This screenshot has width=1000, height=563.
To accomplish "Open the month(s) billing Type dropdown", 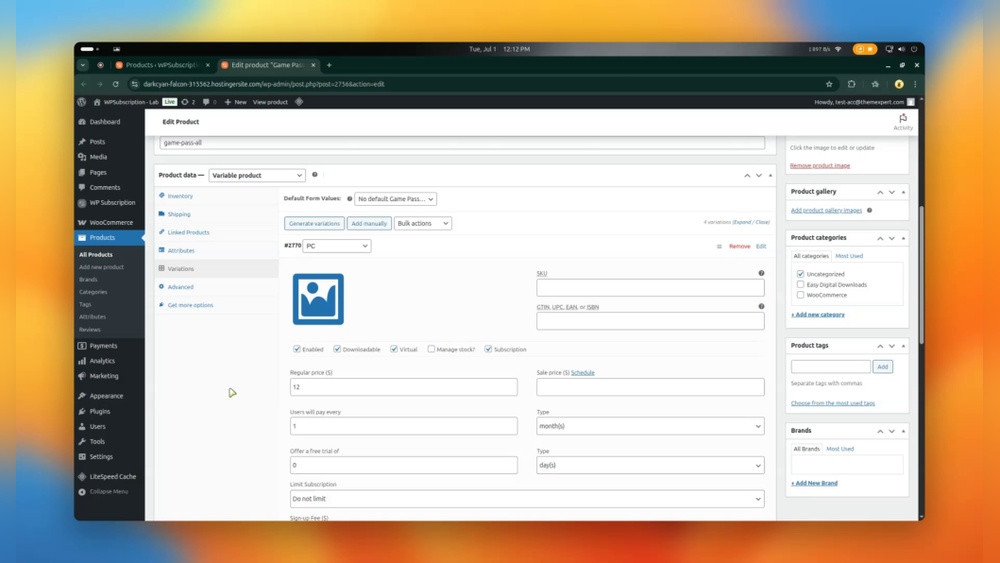I will click(x=650, y=426).
